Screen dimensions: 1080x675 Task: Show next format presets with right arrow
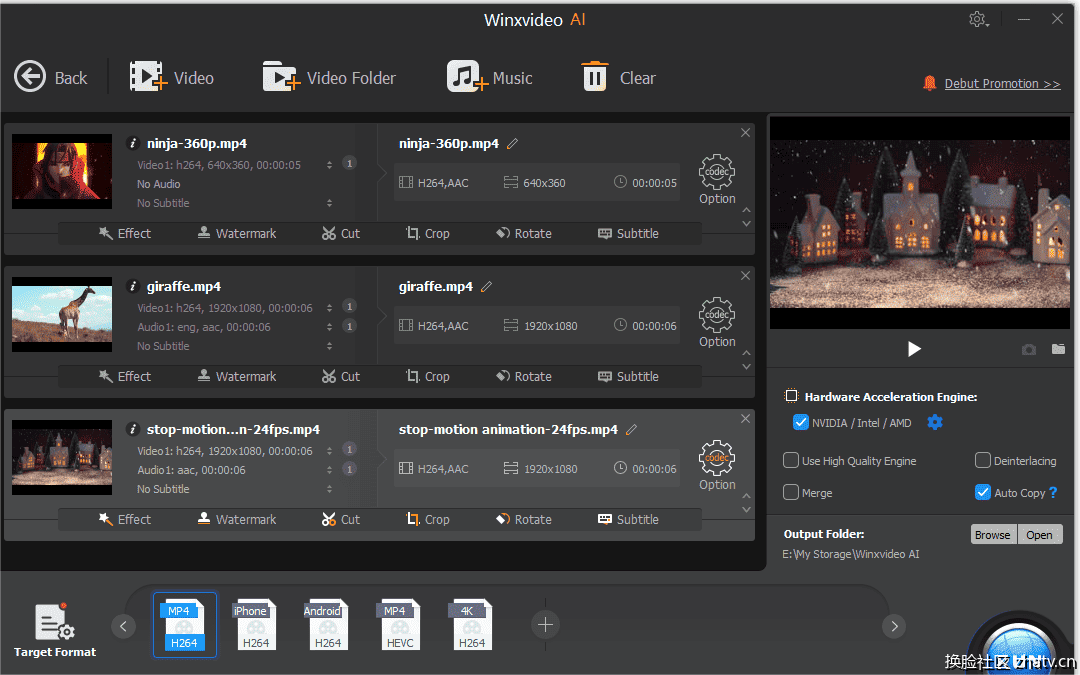click(894, 626)
